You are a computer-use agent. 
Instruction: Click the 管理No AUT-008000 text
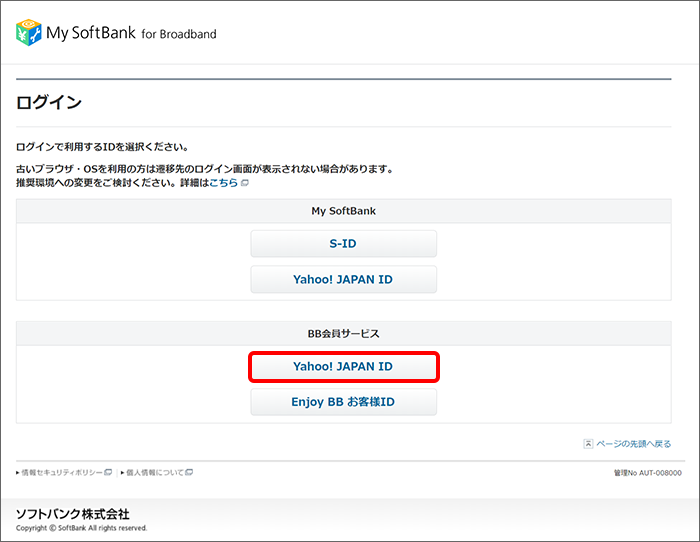647,473
